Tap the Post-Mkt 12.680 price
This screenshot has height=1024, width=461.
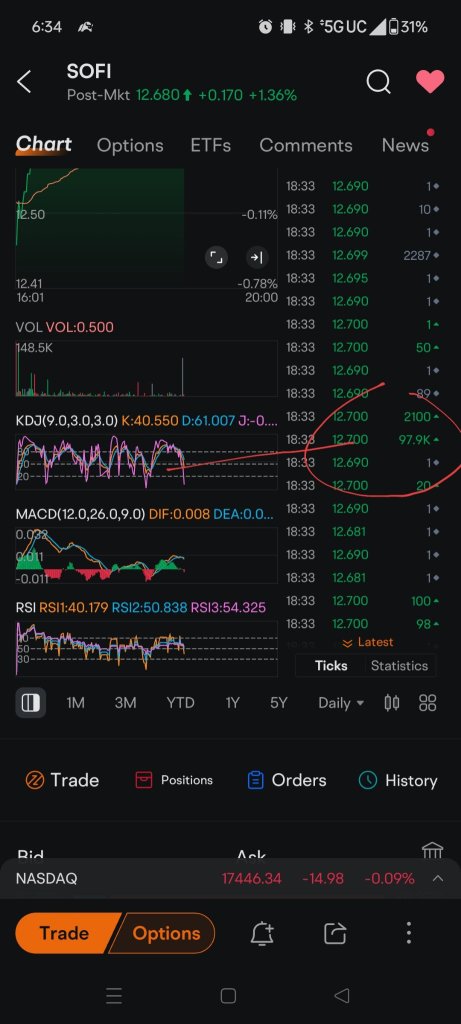tap(157, 95)
